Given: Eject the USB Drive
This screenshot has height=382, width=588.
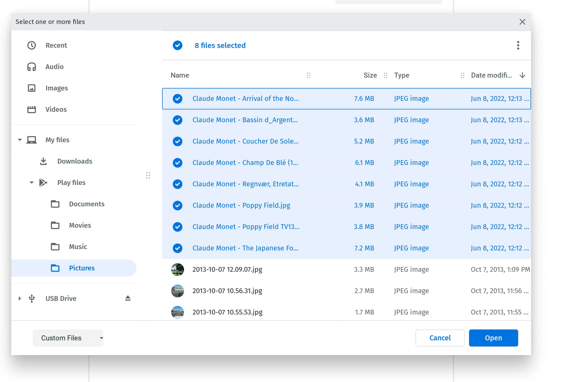Looking at the screenshot, I should (128, 298).
